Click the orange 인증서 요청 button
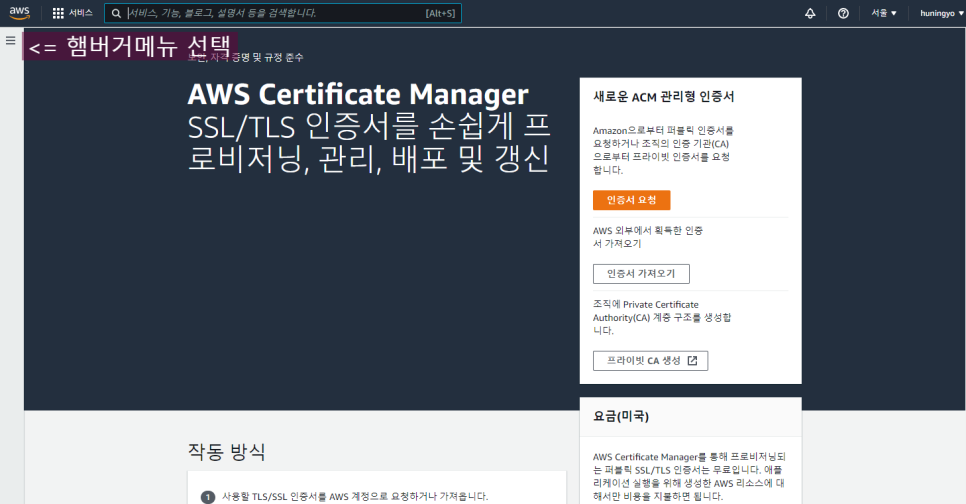 coord(631,200)
